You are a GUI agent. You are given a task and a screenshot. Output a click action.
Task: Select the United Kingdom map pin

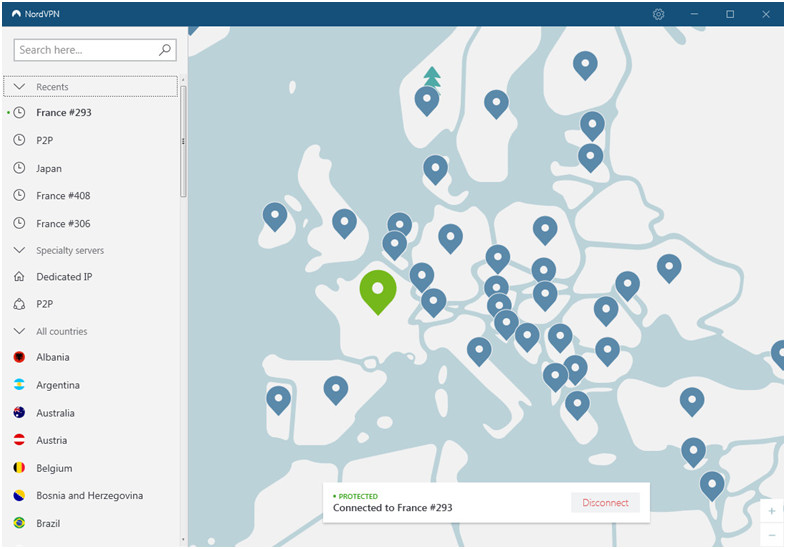344,223
